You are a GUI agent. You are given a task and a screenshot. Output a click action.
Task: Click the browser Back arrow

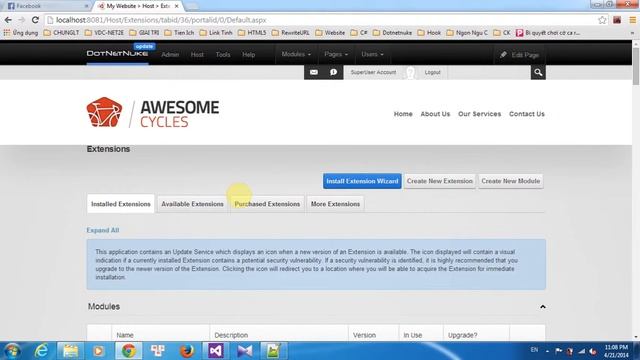8,20
